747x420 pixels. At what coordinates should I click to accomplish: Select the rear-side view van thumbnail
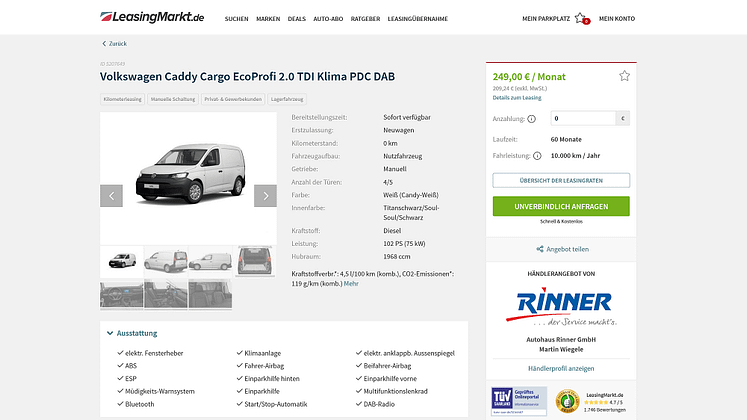(x=166, y=261)
